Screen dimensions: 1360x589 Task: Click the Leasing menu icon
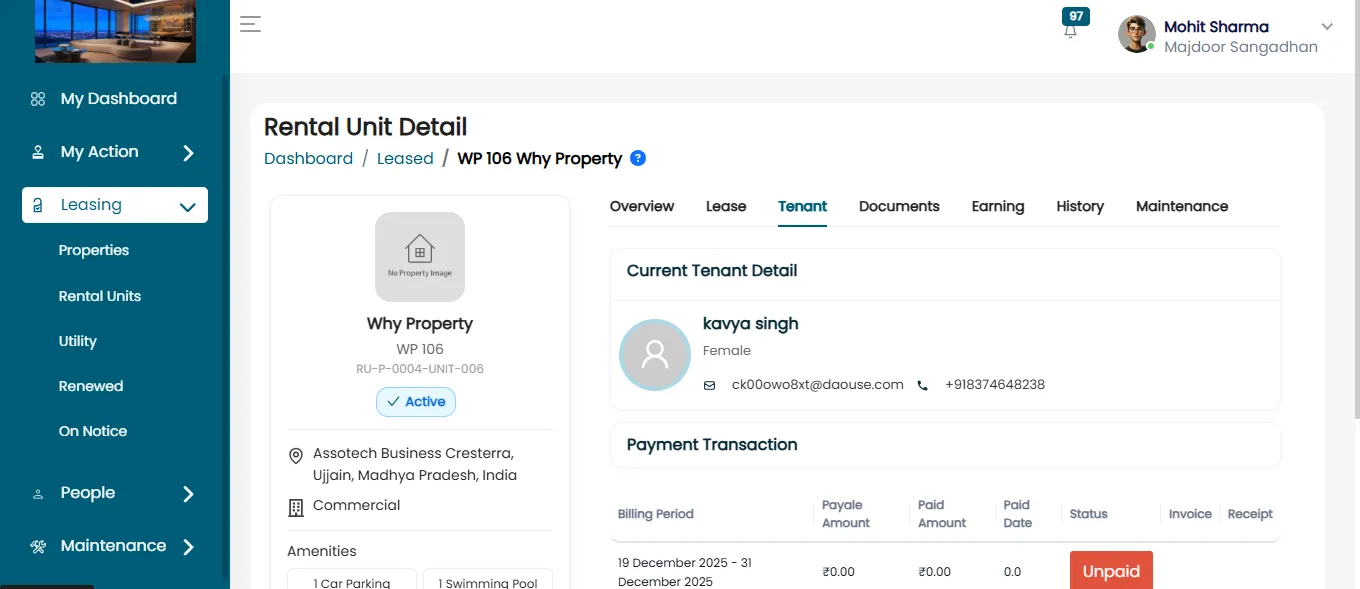(38, 205)
